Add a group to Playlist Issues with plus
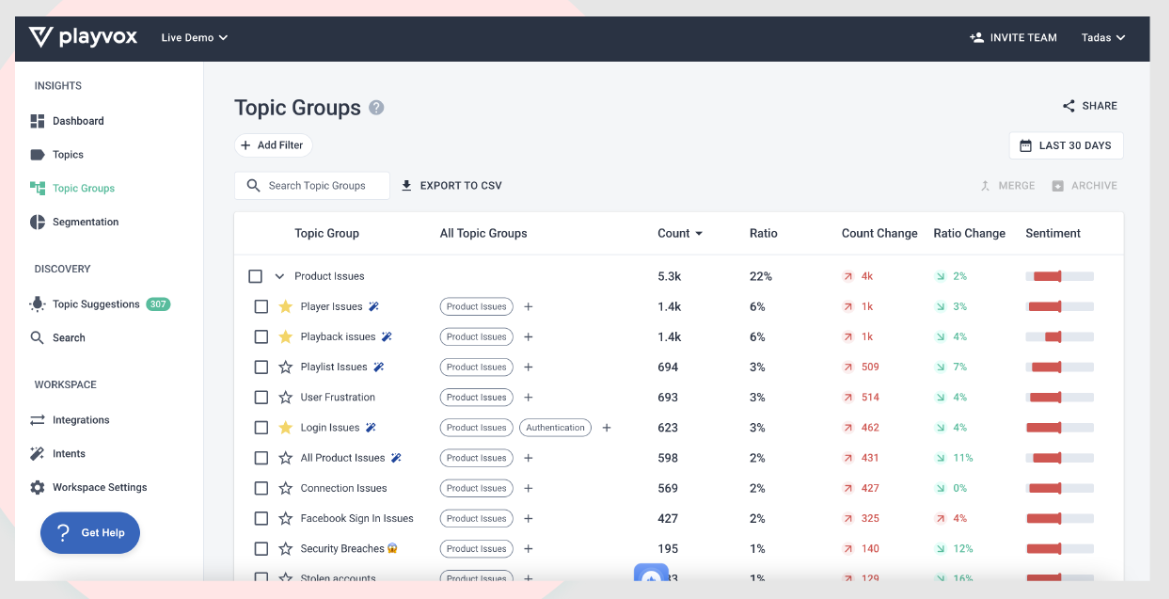Image resolution: width=1169 pixels, height=599 pixels. point(528,367)
